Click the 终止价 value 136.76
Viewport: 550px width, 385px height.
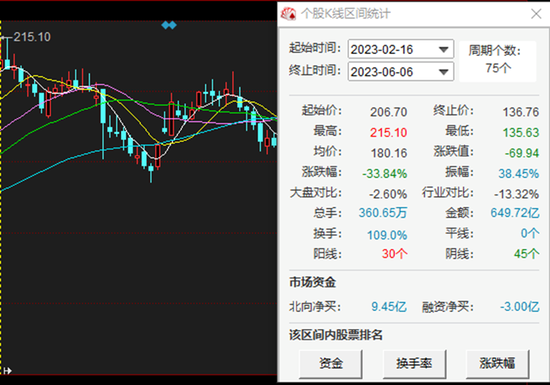521,112
